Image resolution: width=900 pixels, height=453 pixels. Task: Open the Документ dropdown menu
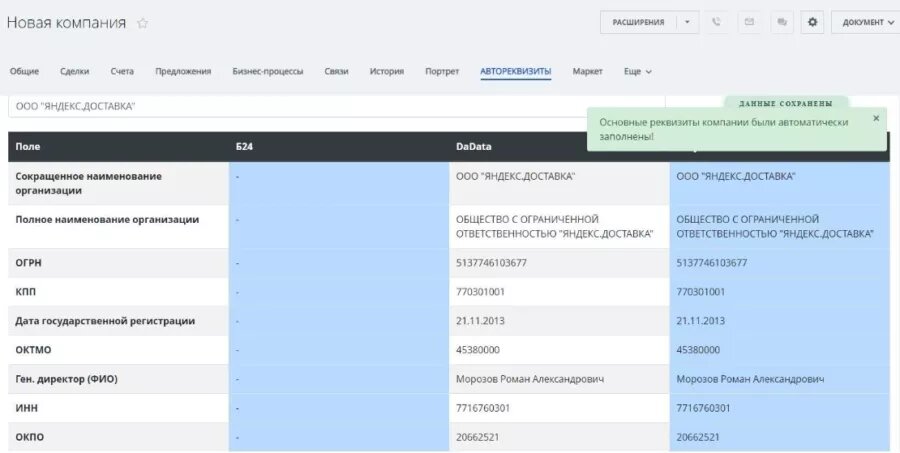point(866,22)
